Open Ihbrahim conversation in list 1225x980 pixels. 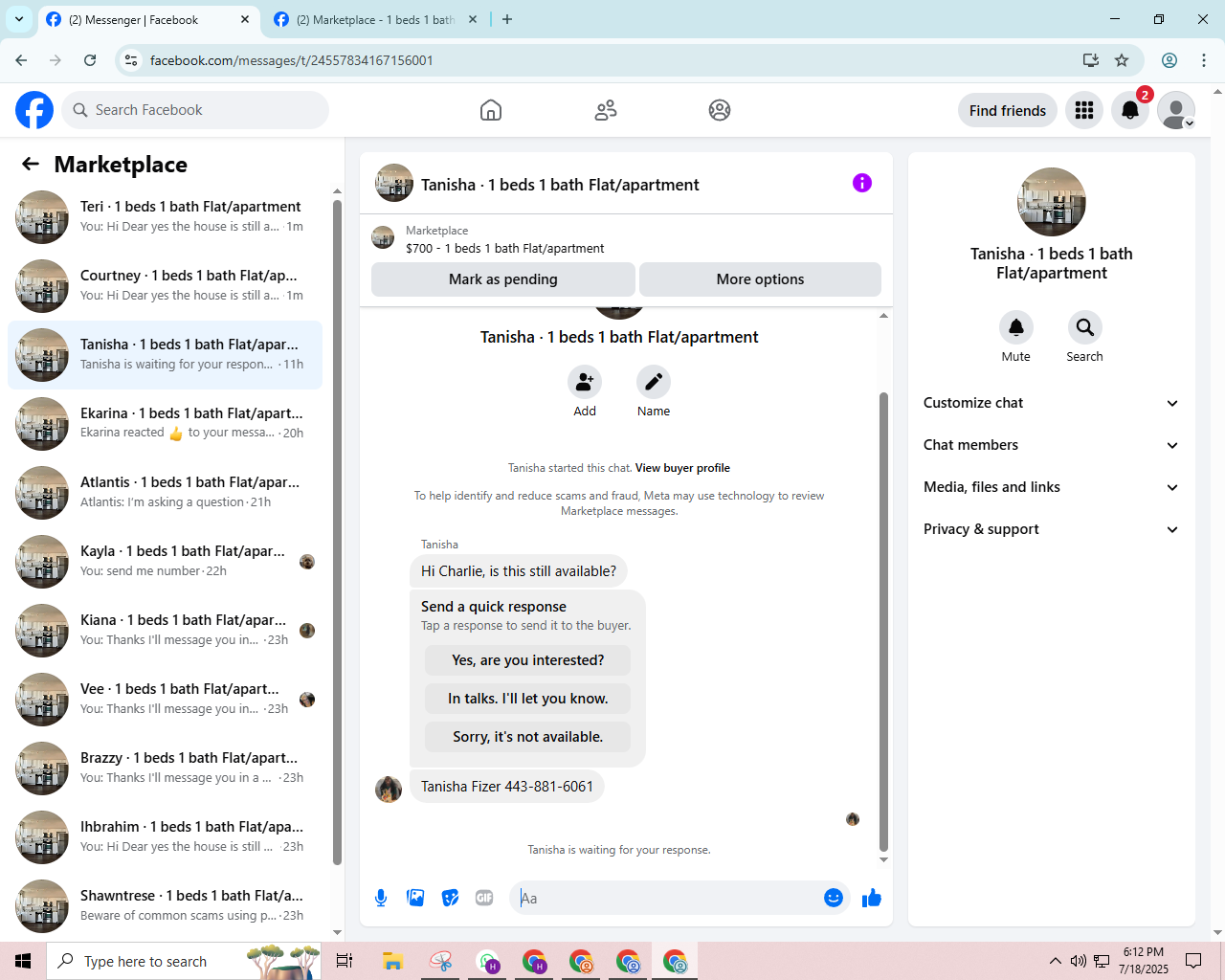pyautogui.click(x=165, y=836)
